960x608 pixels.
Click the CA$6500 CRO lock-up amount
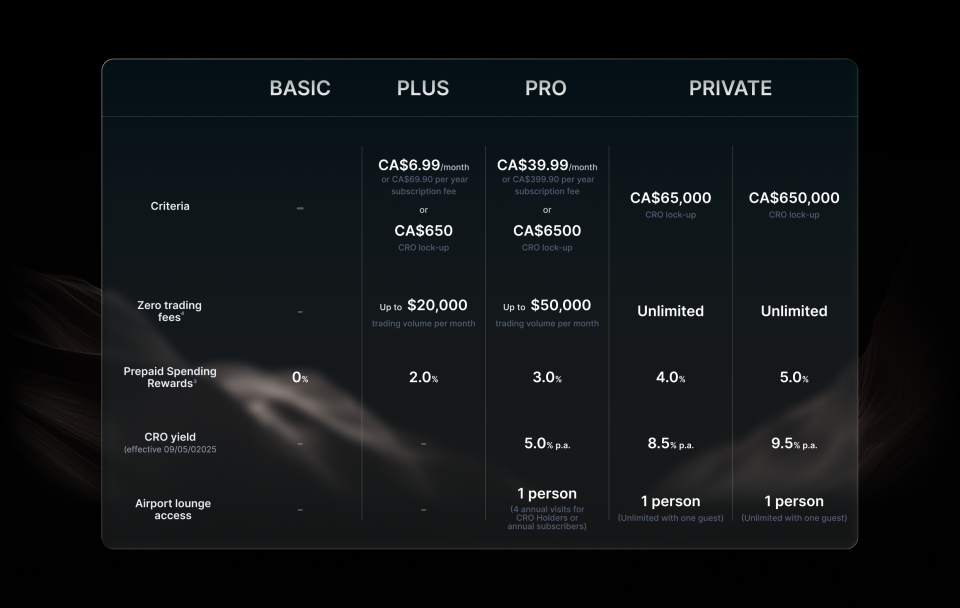point(547,231)
